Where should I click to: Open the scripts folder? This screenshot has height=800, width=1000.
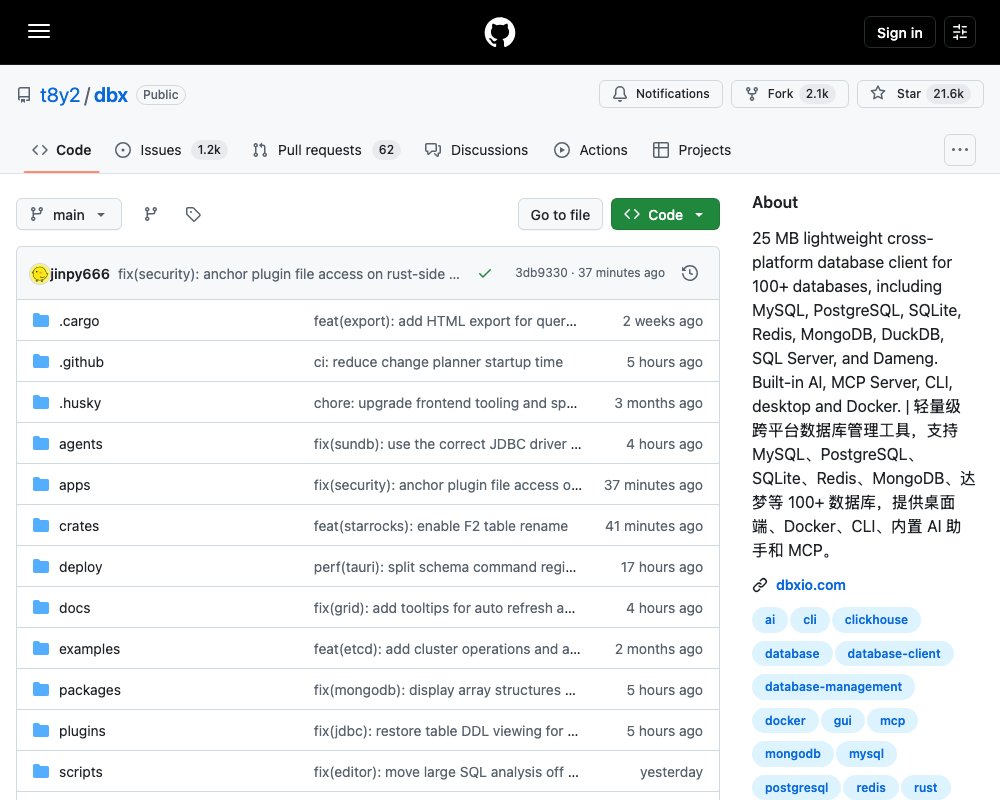pyautogui.click(x=80, y=772)
